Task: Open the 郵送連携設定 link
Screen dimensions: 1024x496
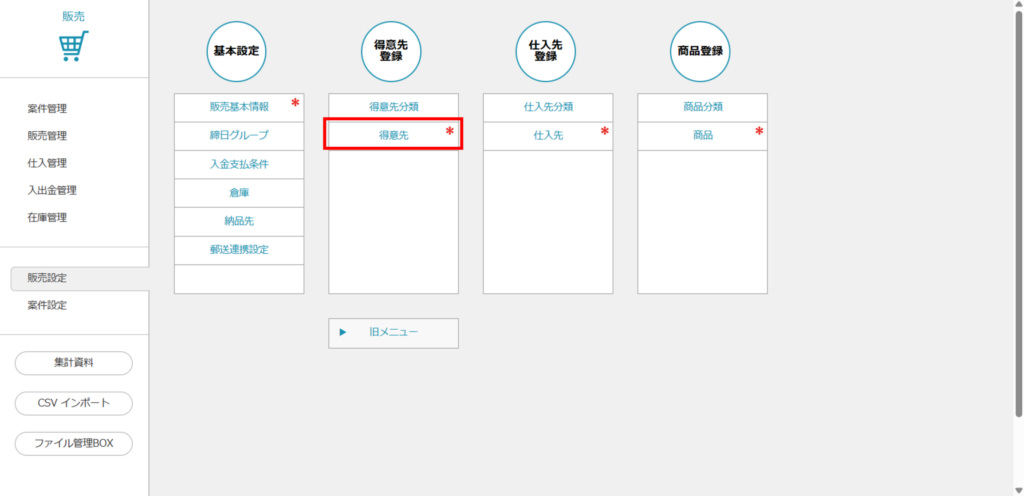Action: [238, 250]
